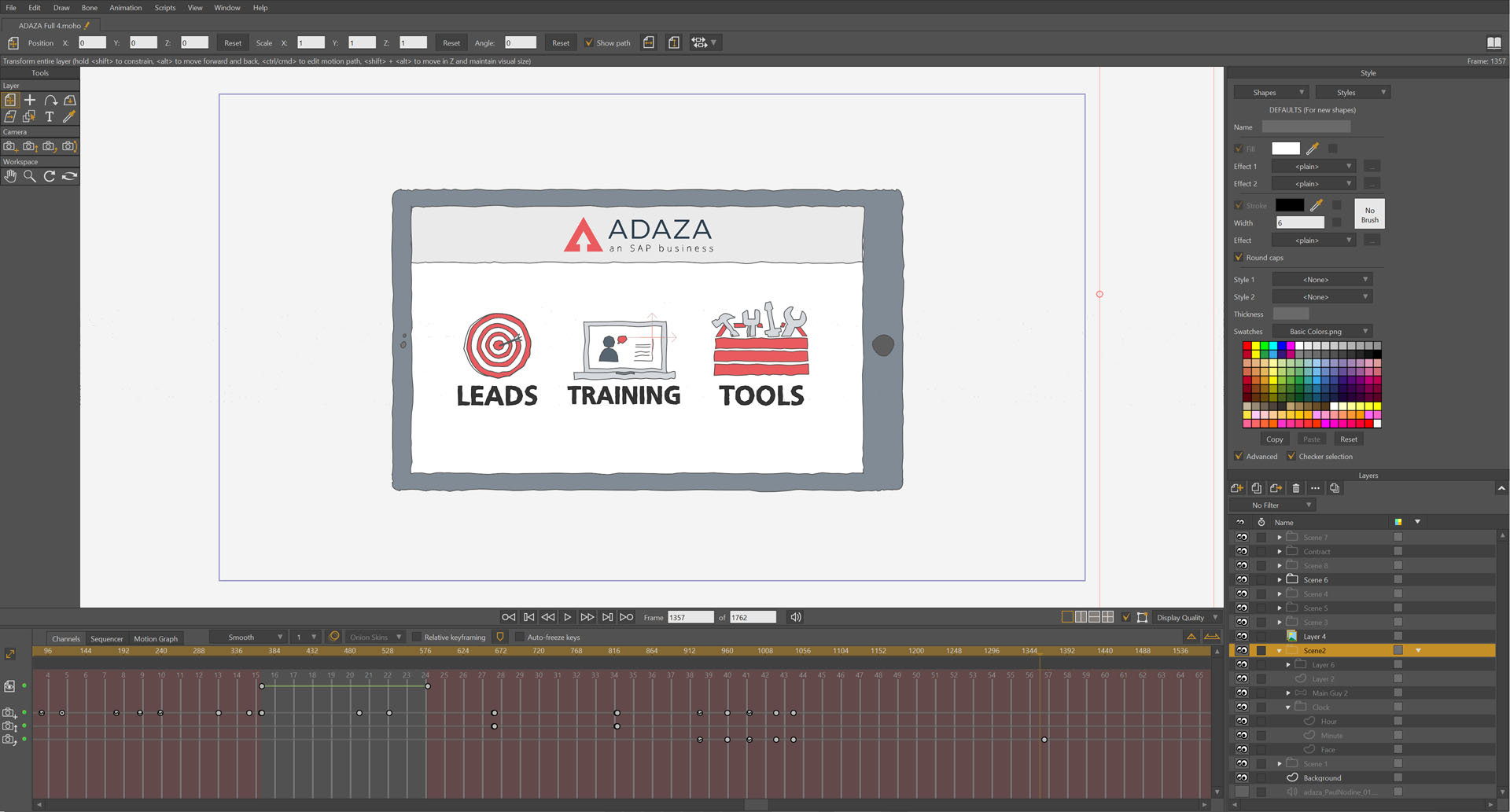Expand the Scene 6 group layer
The width and height of the screenshot is (1510, 812).
1280,579
